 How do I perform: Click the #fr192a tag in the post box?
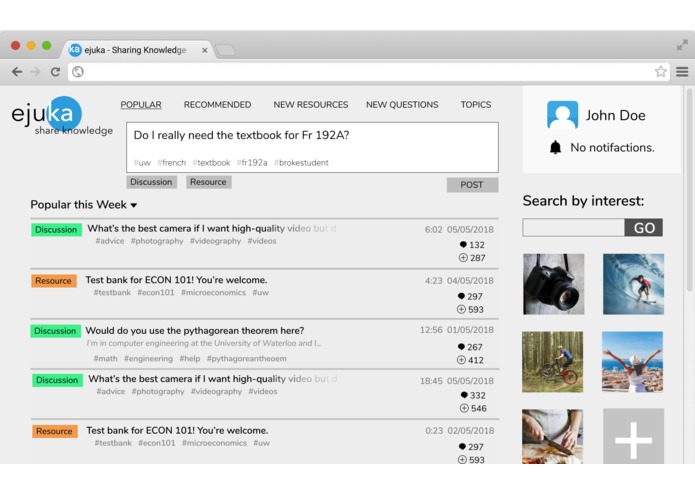(252, 163)
